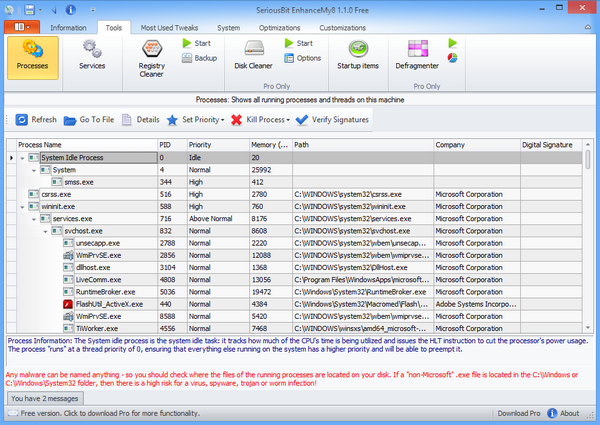Open the Registry Cleaner tool
This screenshot has width=600, height=425.
(152, 58)
